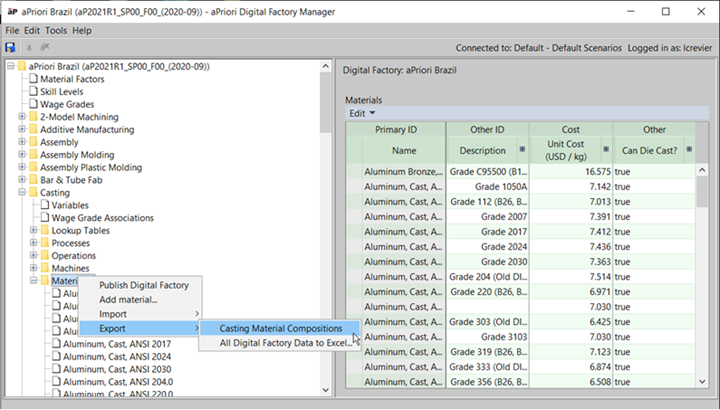The height and width of the screenshot is (410, 720).
Task: Click the column options icon beside Can Die Cast? header
Action: 689,149
